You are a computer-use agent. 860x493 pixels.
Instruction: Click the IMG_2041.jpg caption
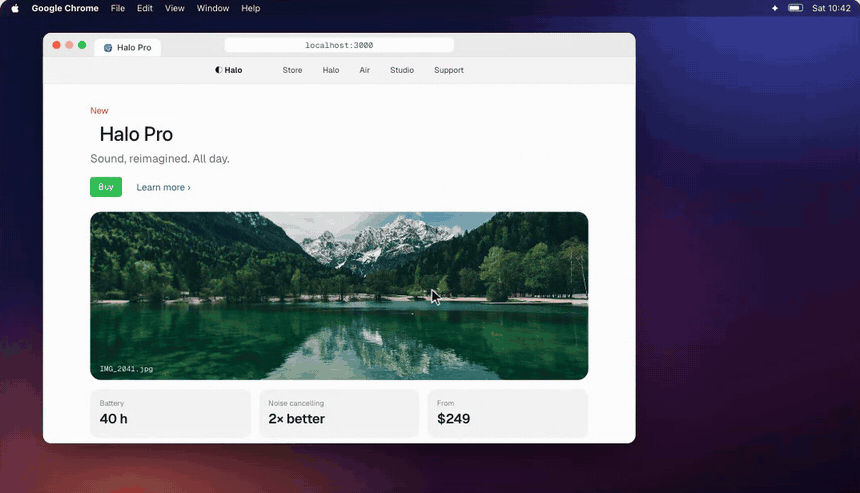pos(126,369)
